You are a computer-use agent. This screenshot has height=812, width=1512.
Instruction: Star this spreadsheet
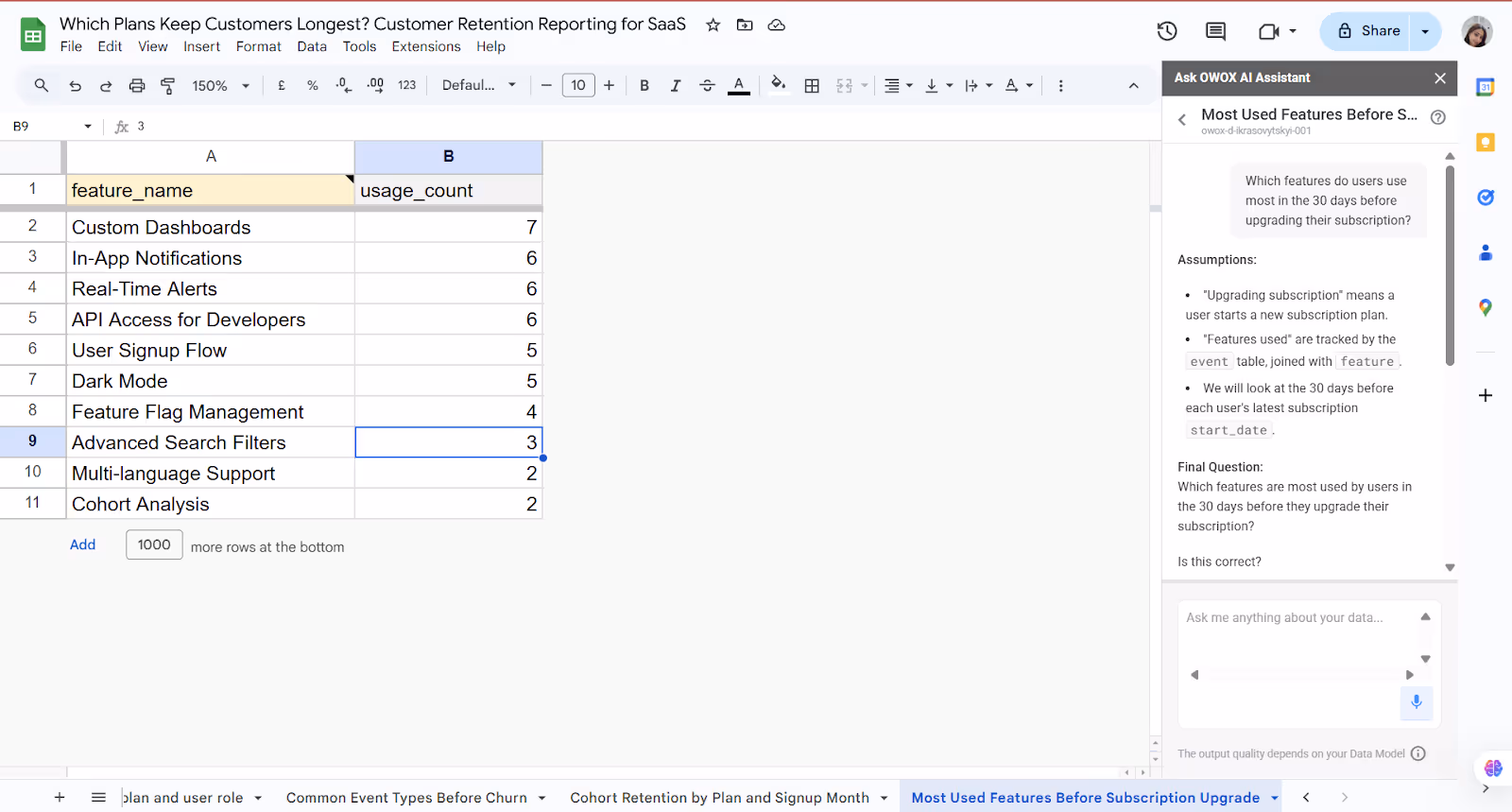tap(713, 25)
